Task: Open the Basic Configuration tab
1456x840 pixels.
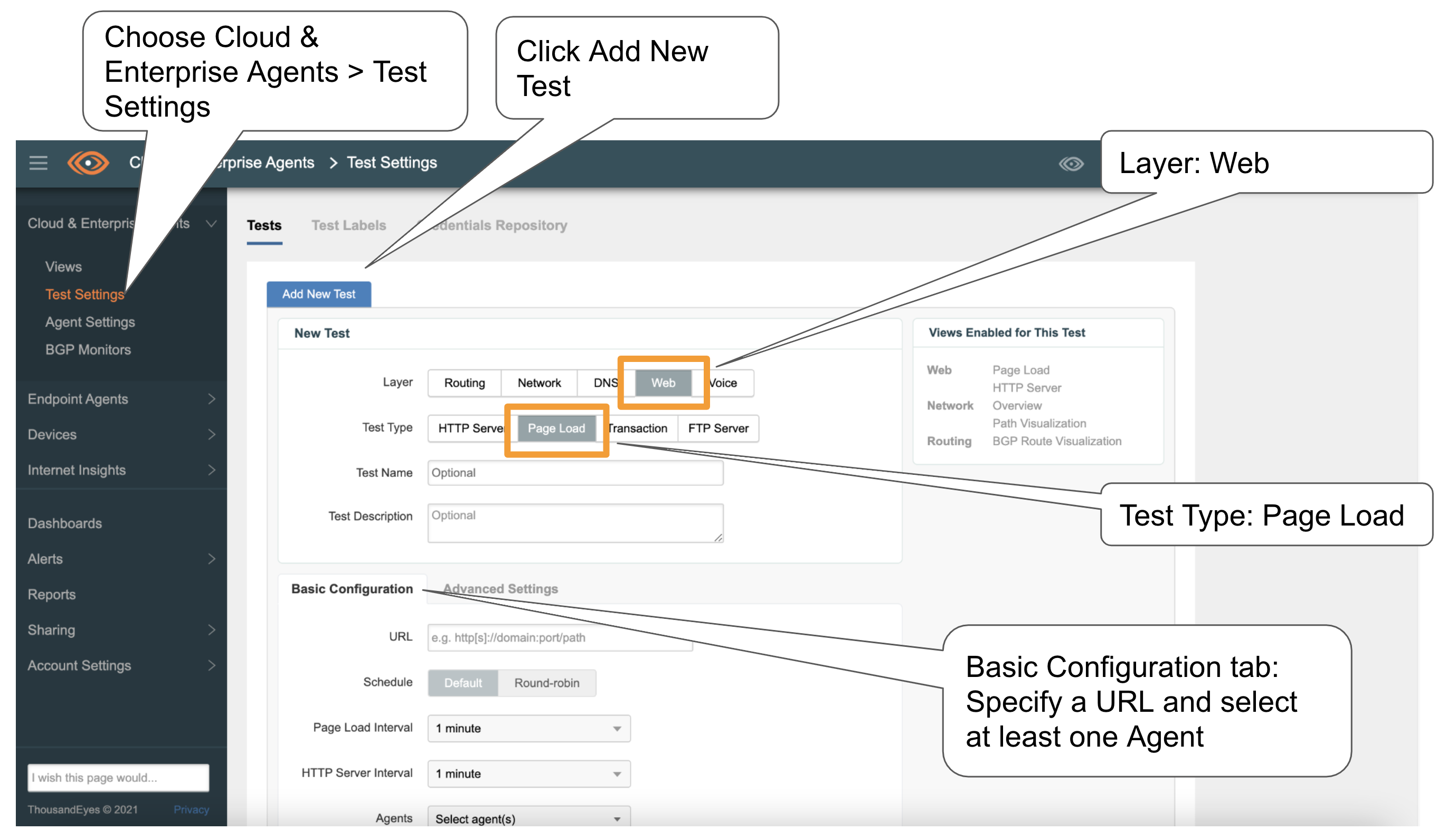Action: click(x=352, y=589)
